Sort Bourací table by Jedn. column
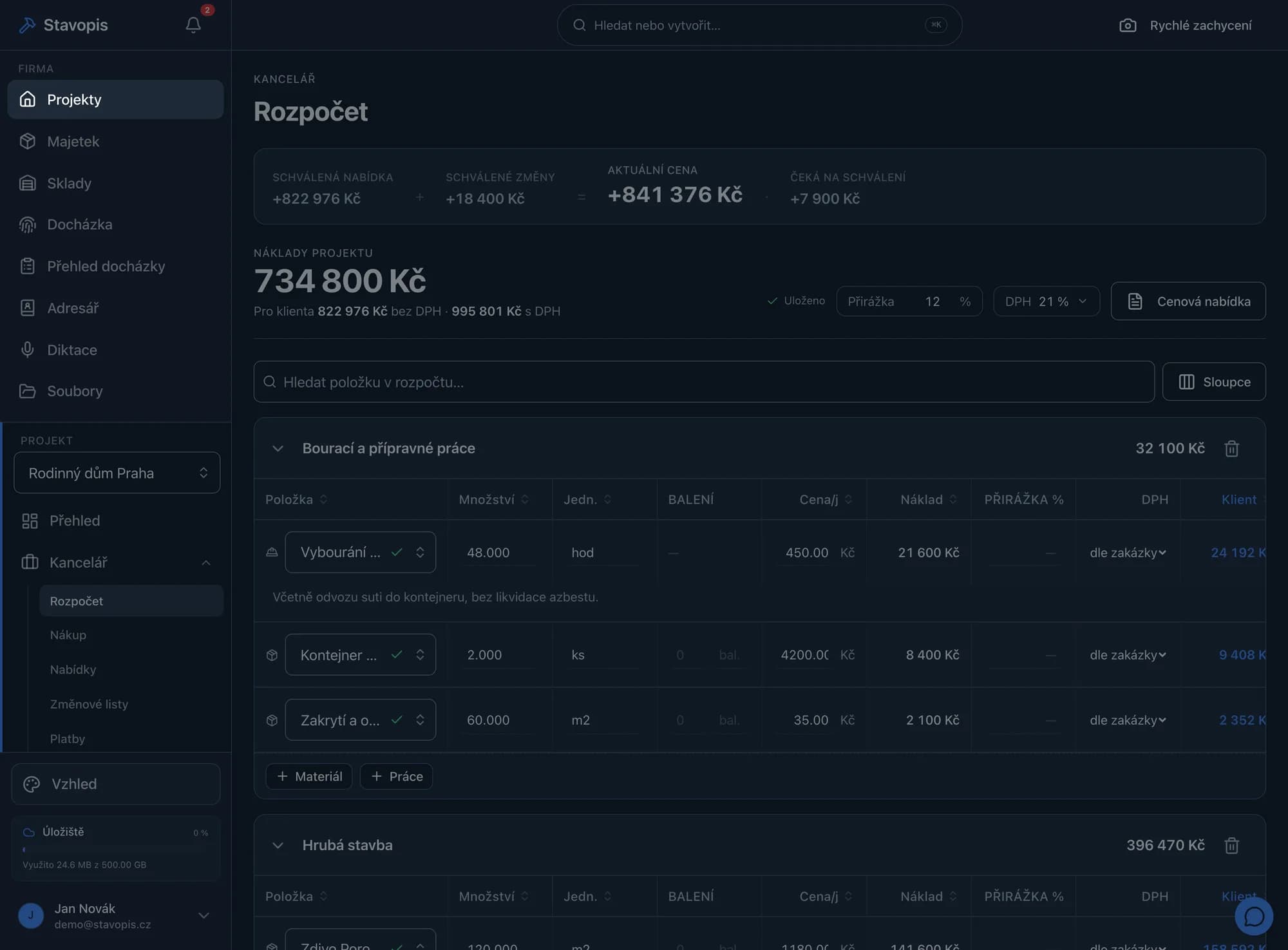Image resolution: width=1288 pixels, height=950 pixels. (587, 499)
